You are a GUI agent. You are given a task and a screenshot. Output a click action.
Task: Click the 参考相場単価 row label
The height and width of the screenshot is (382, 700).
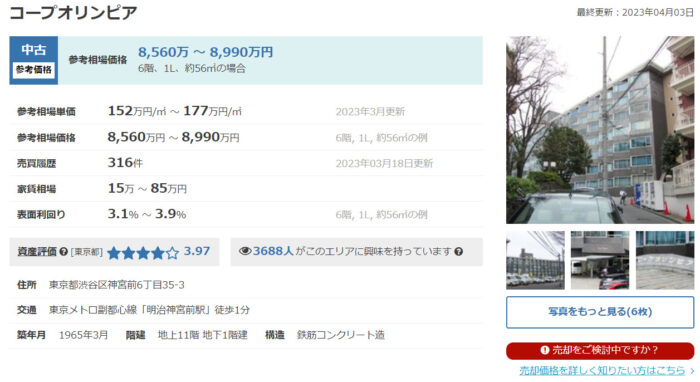[46, 112]
